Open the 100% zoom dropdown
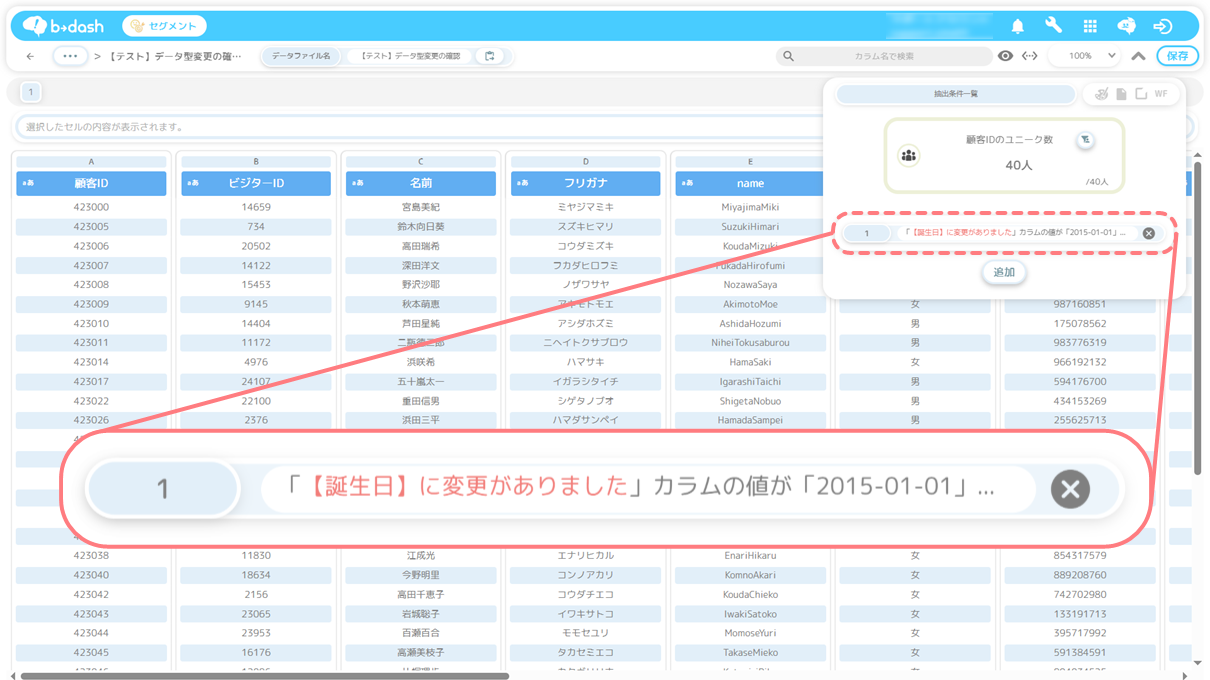This screenshot has width=1210, height=680. (1089, 56)
